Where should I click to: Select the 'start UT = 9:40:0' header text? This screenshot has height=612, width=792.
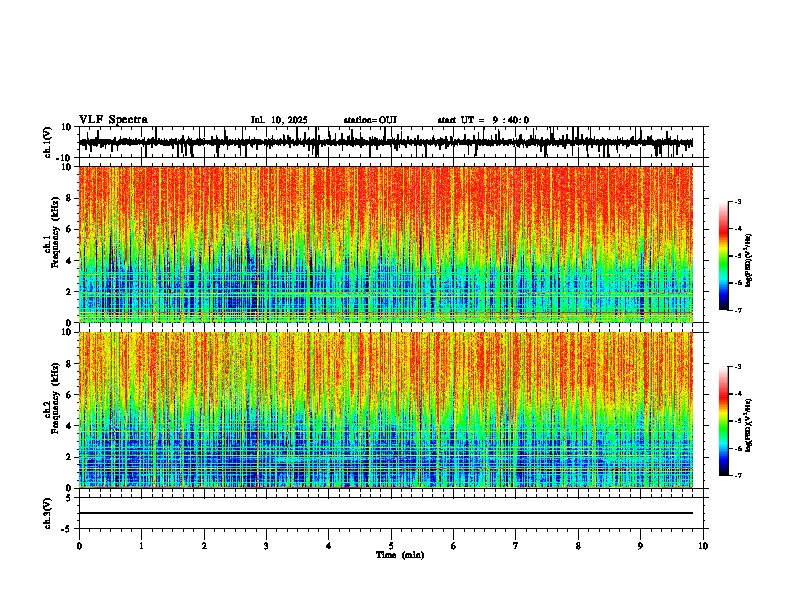[483, 120]
